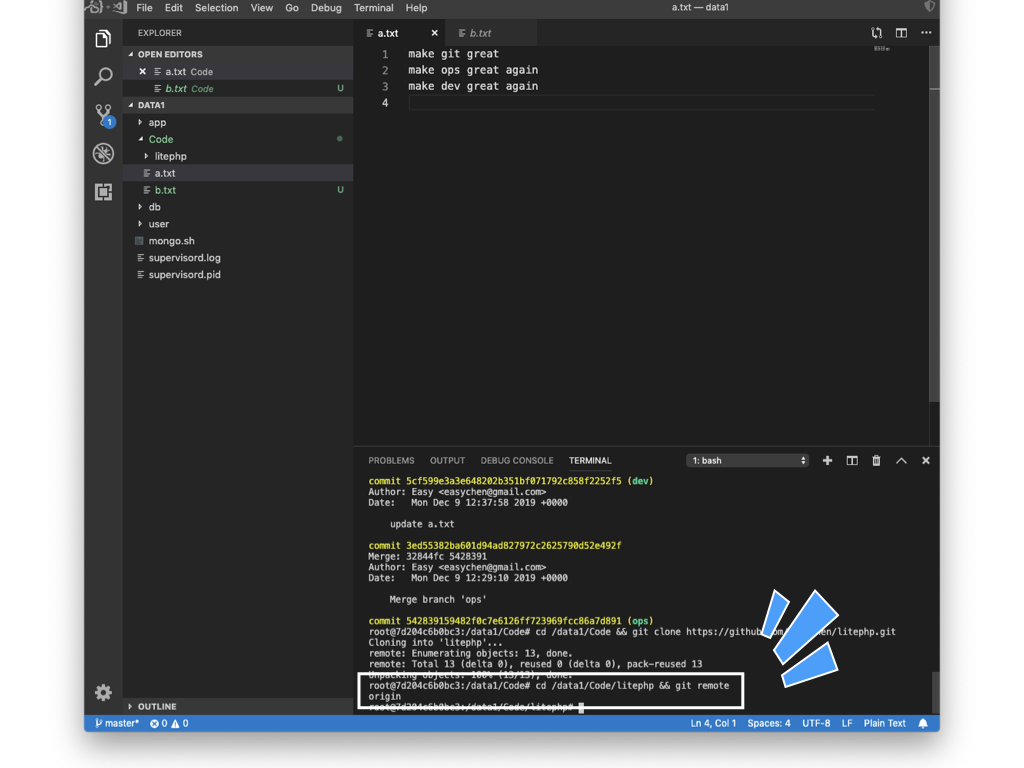The height and width of the screenshot is (768, 1024).
Task: Create a new terminal with plus icon
Action: tap(827, 461)
